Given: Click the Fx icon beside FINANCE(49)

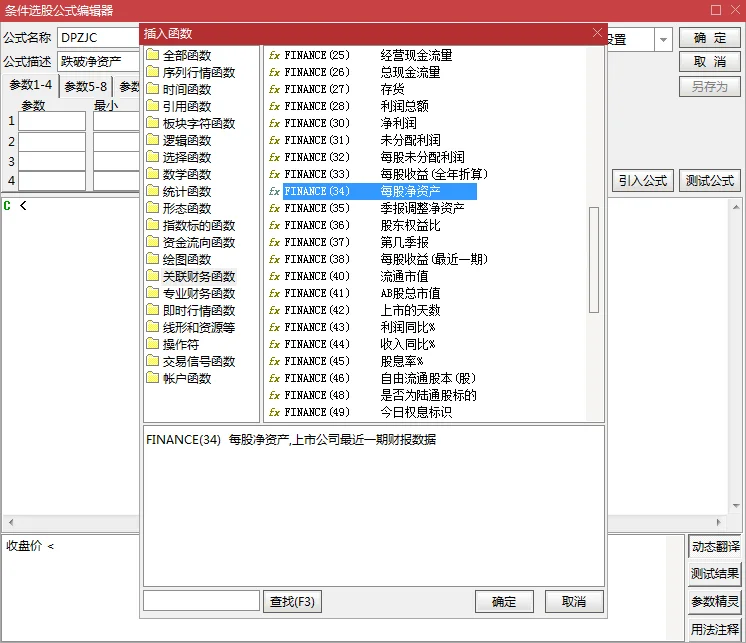Looking at the screenshot, I should tap(274, 412).
